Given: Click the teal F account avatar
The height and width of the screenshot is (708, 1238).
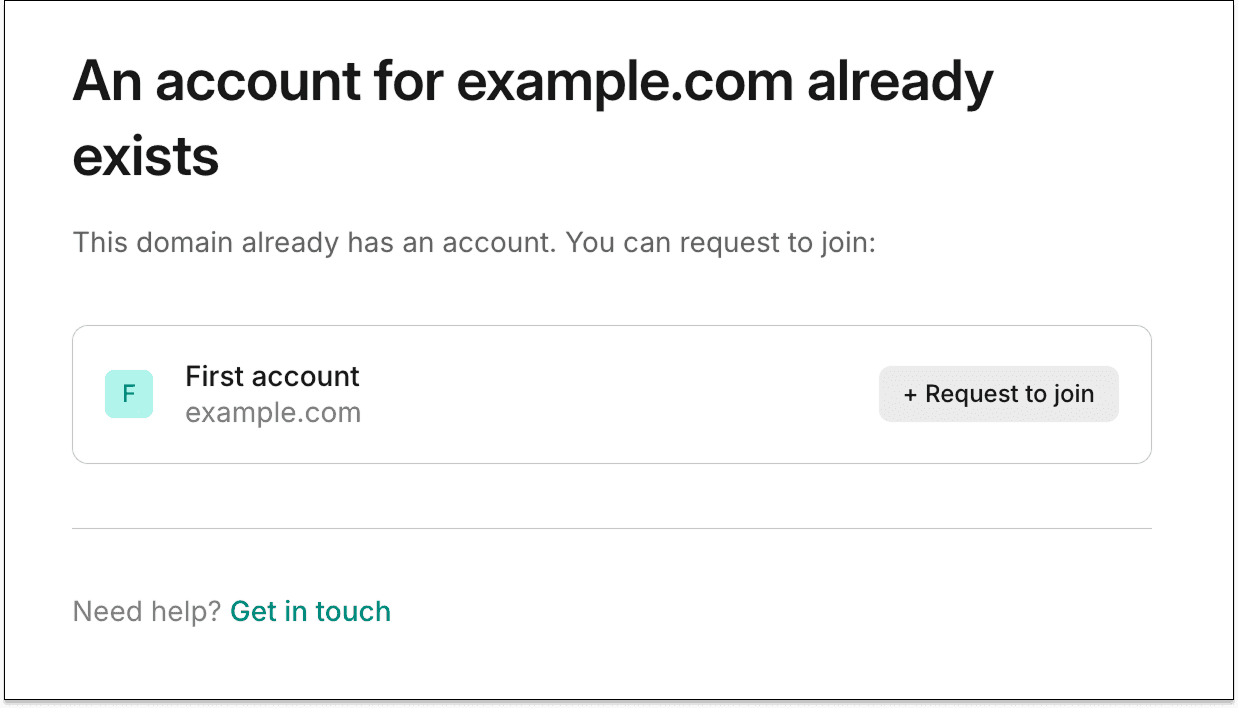Looking at the screenshot, I should click(129, 394).
